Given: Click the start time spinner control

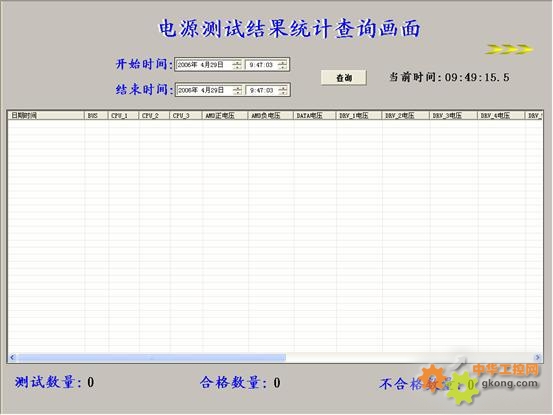Looking at the screenshot, I should click(x=282, y=65).
